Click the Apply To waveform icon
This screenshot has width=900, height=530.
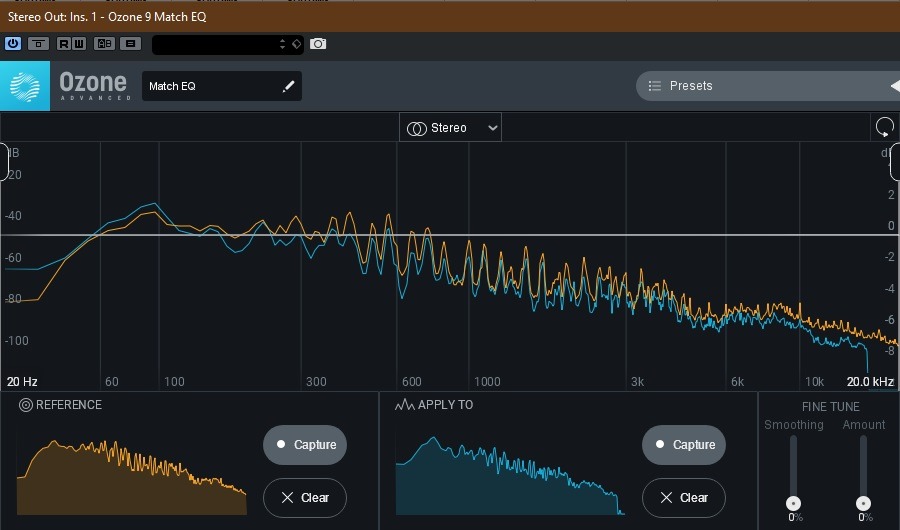click(405, 405)
